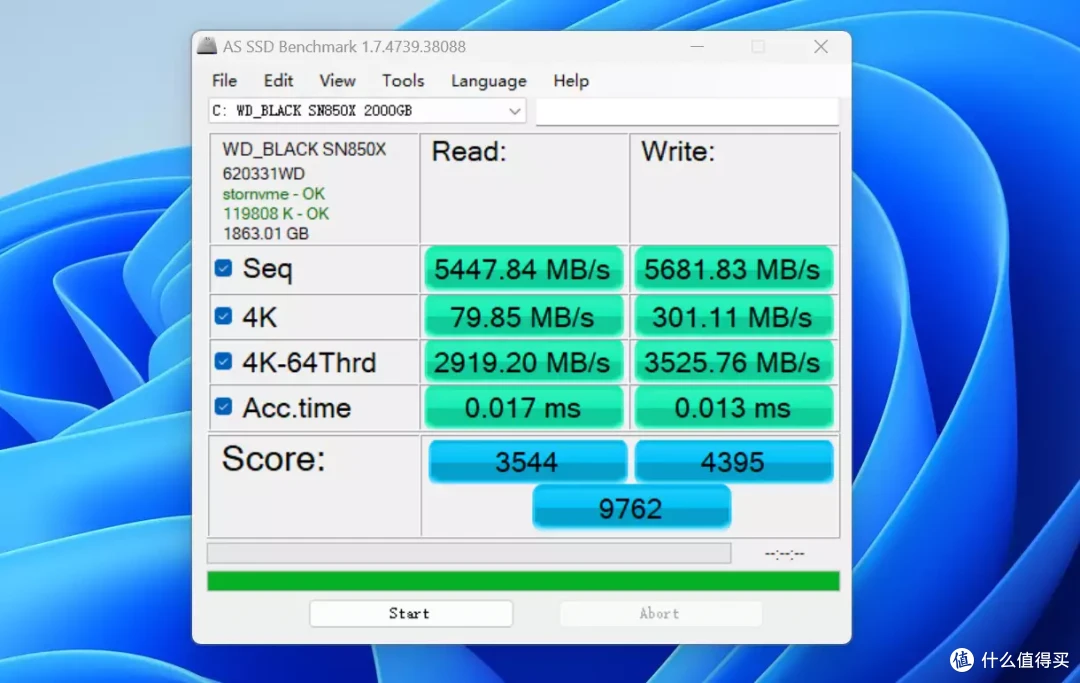Click write access time 0.013 ms

[x=733, y=408]
